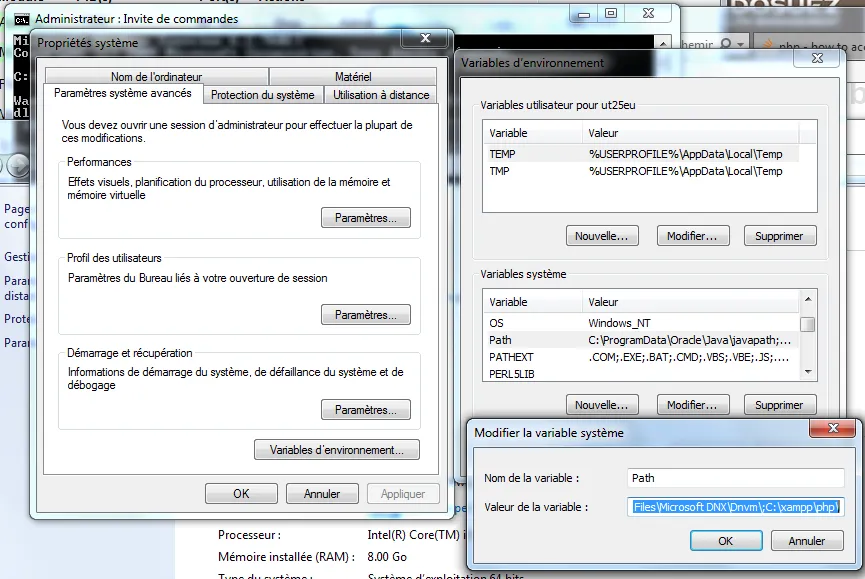Click the Variables d'environnement button

pos(336,450)
